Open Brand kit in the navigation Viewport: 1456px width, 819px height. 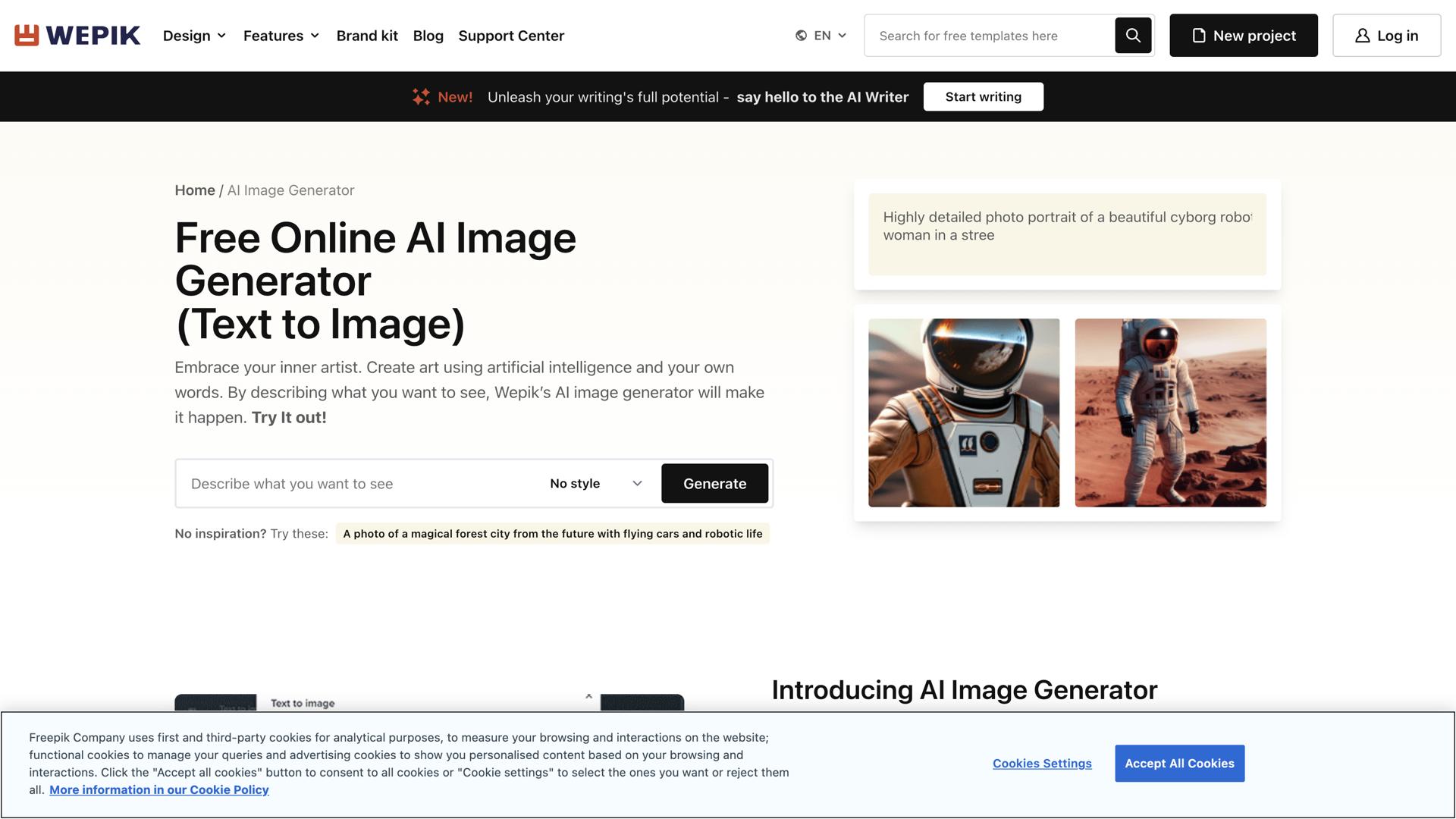pos(367,36)
